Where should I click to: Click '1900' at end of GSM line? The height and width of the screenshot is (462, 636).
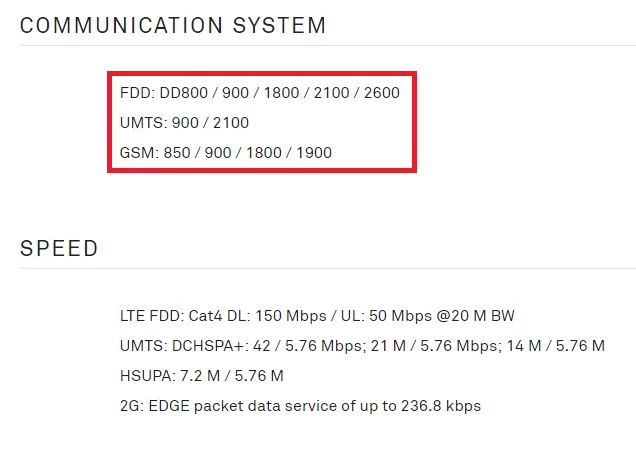pos(314,153)
